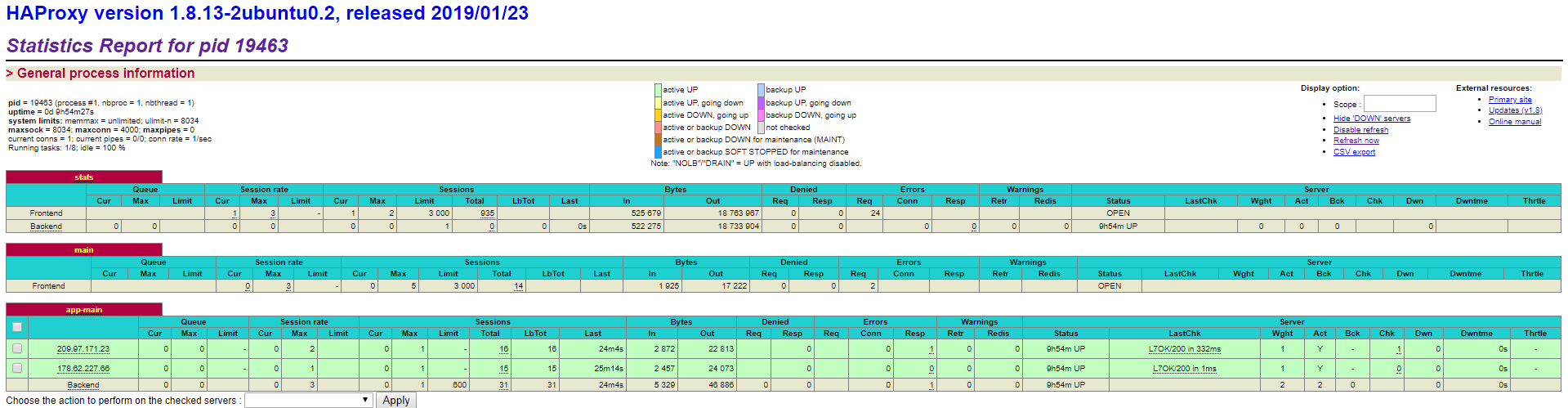Click the Hide 'DOWN' servers link

(x=1372, y=119)
